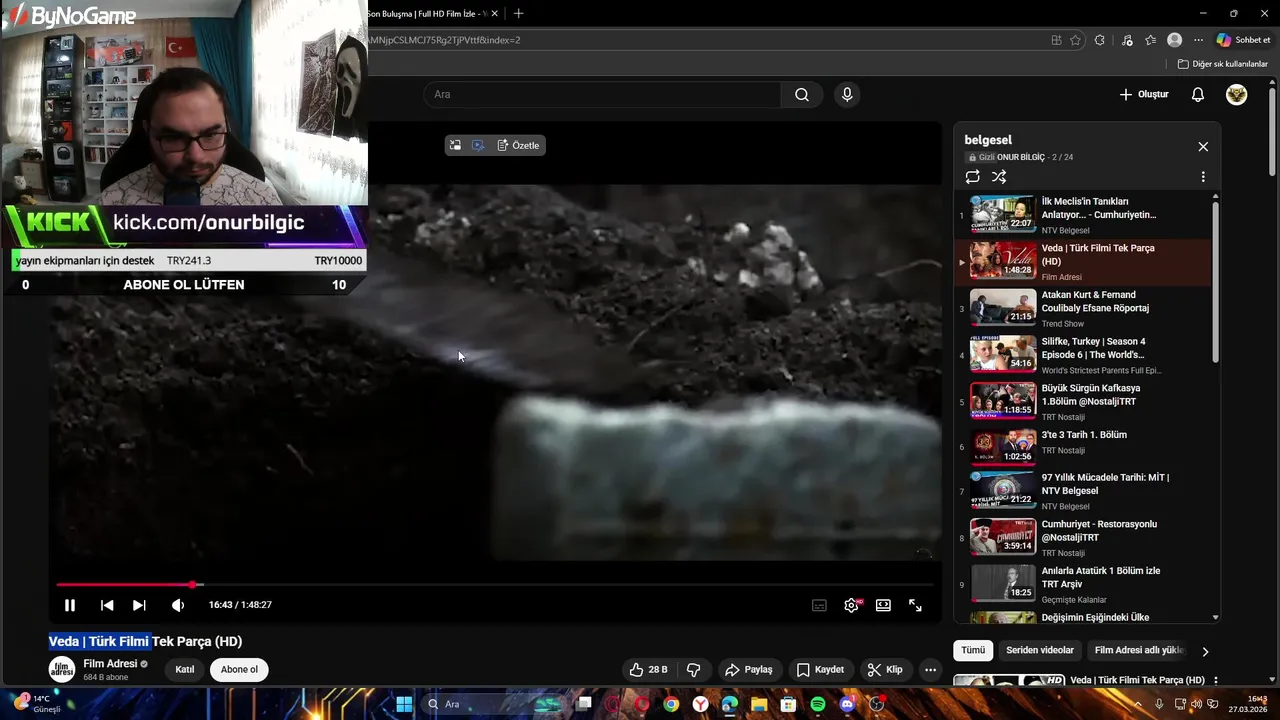The image size is (1280, 720).
Task: Mute the video volume speaker icon
Action: (x=178, y=605)
